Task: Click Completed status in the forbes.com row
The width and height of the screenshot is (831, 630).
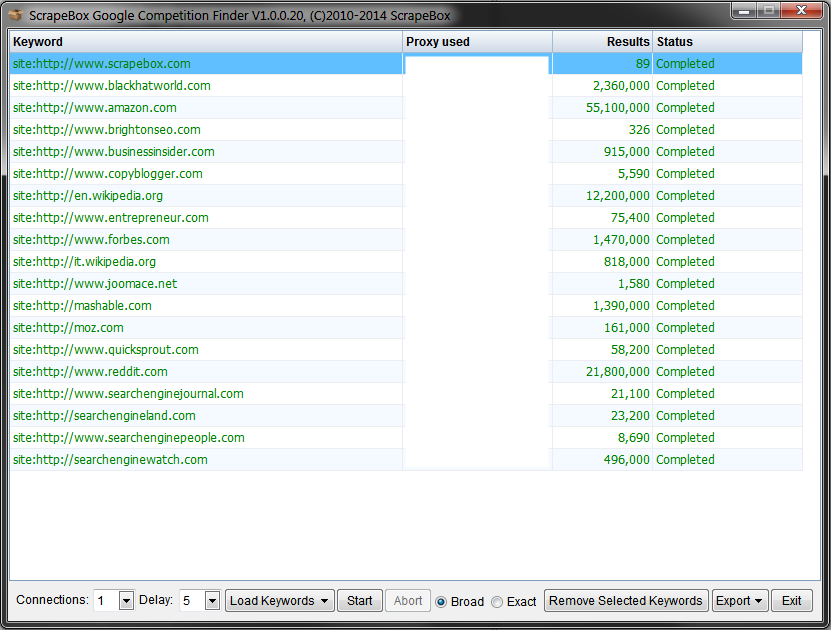Action: (685, 240)
